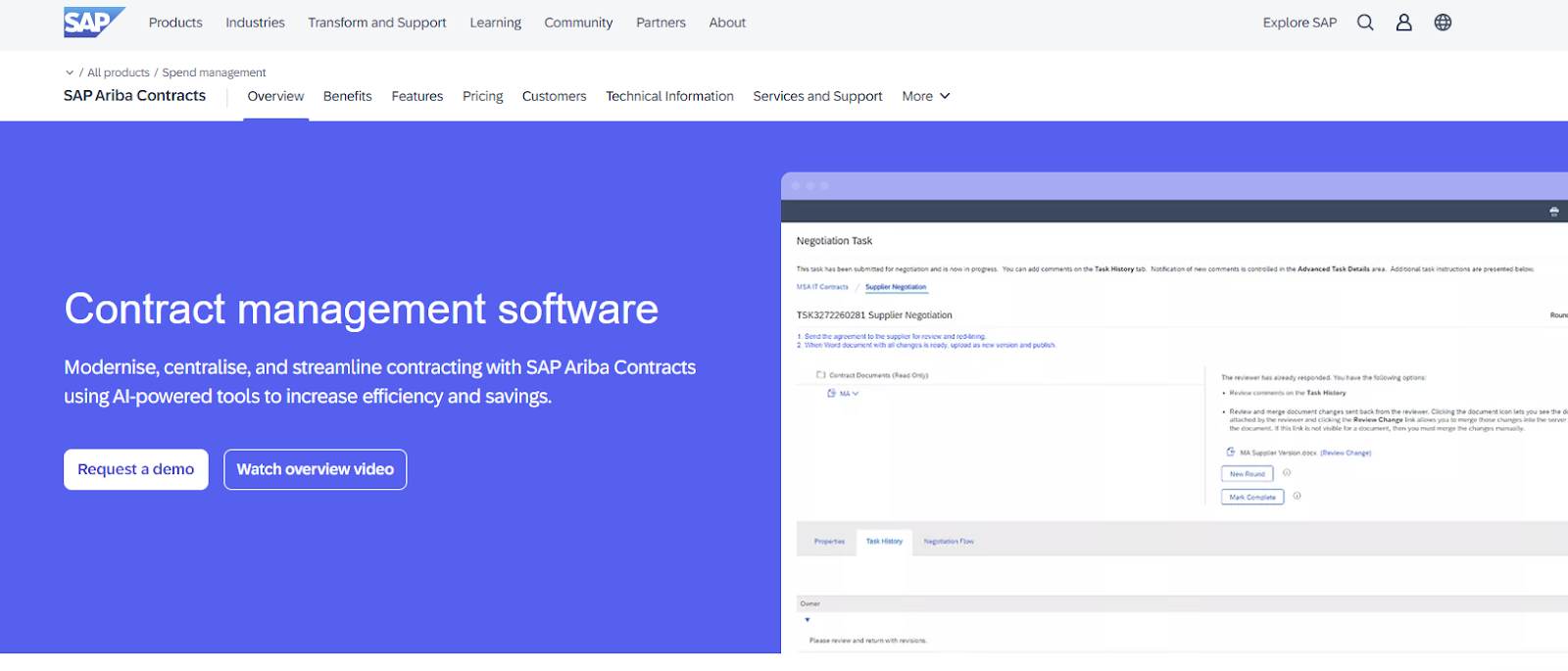Expand the breadcrumb chevron before All products
Image resolution: width=1568 pixels, height=671 pixels.
tap(70, 72)
